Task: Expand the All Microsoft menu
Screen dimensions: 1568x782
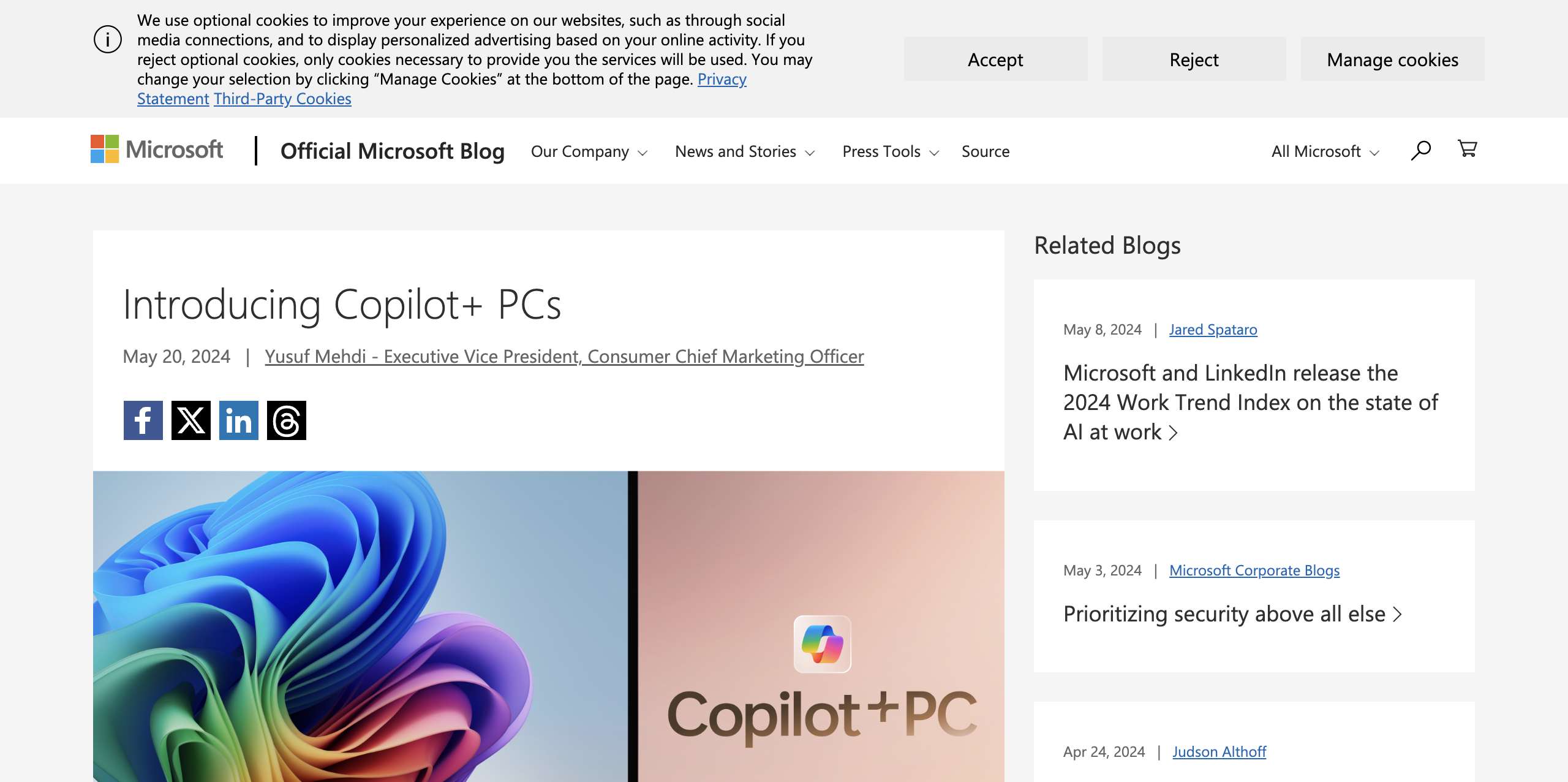Action: pyautogui.click(x=1325, y=151)
